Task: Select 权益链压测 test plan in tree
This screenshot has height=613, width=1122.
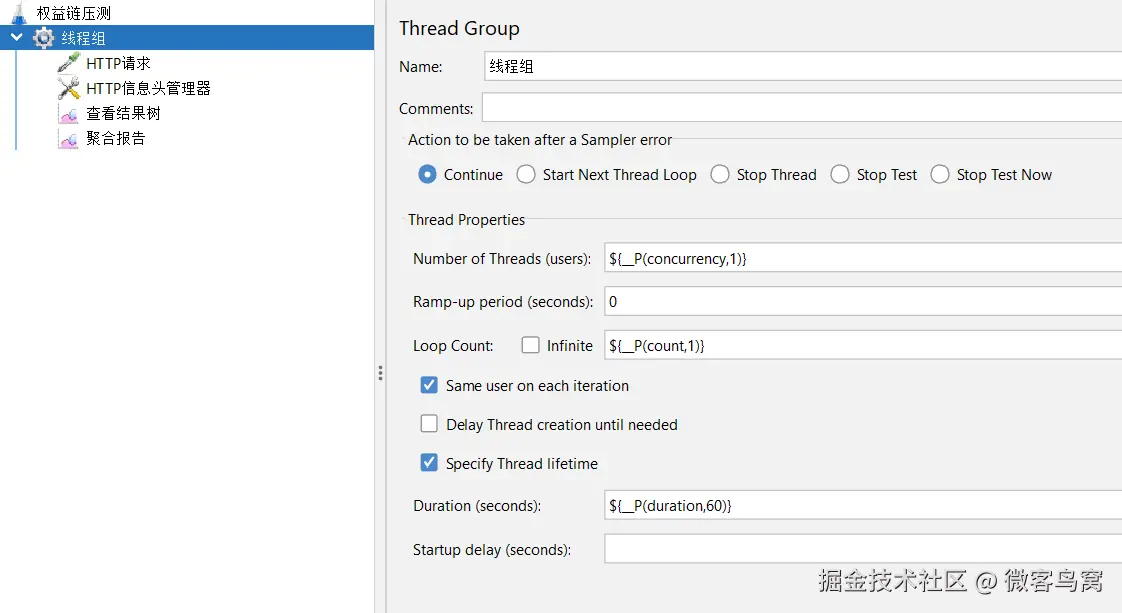Action: (x=74, y=13)
